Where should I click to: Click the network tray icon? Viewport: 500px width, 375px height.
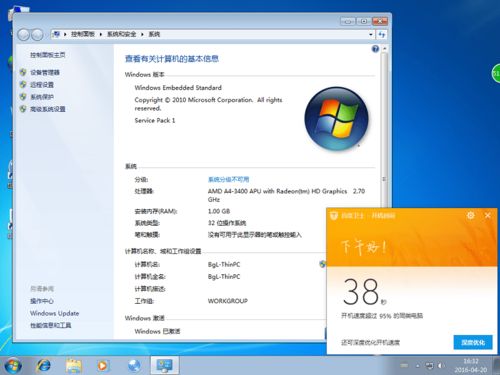[429, 366]
